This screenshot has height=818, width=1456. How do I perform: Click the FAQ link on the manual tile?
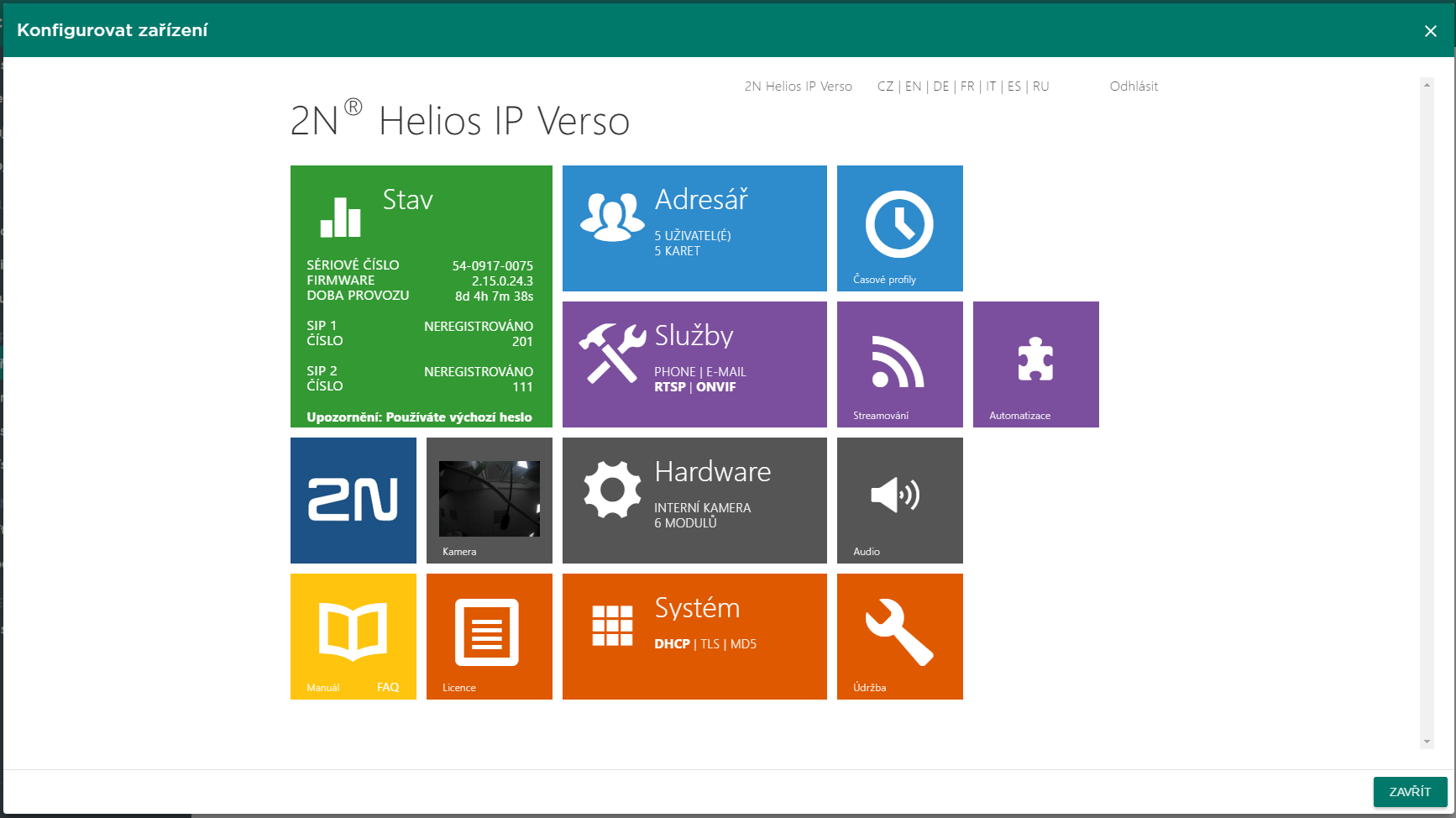pos(388,687)
